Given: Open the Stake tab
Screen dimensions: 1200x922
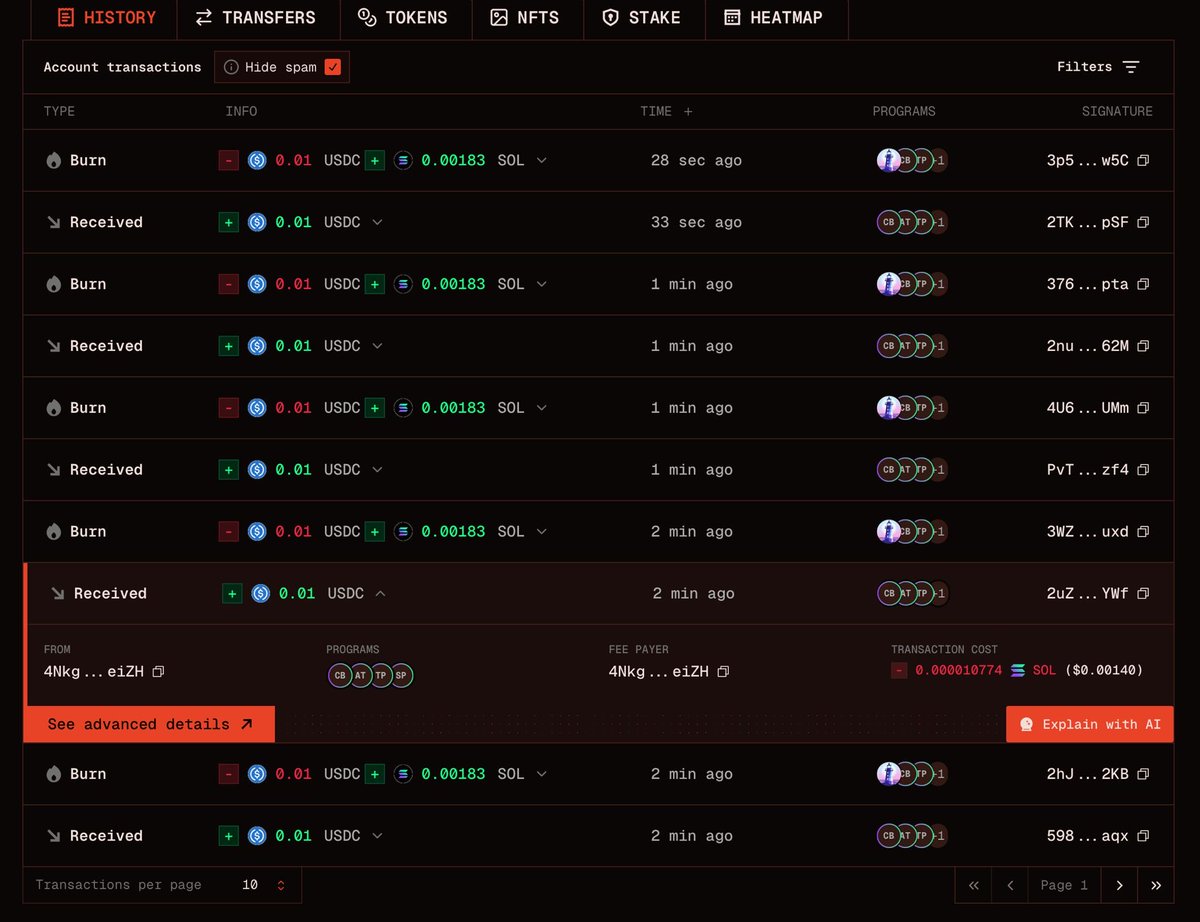Looking at the screenshot, I should (x=643, y=18).
